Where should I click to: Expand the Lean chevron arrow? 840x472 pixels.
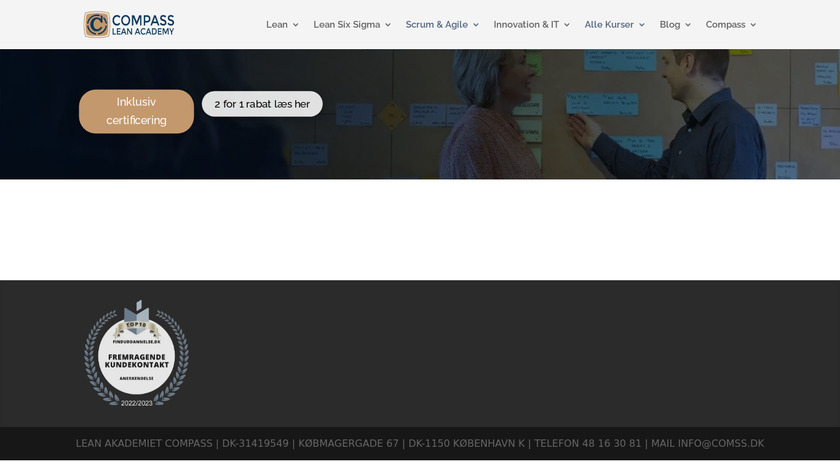pos(295,25)
